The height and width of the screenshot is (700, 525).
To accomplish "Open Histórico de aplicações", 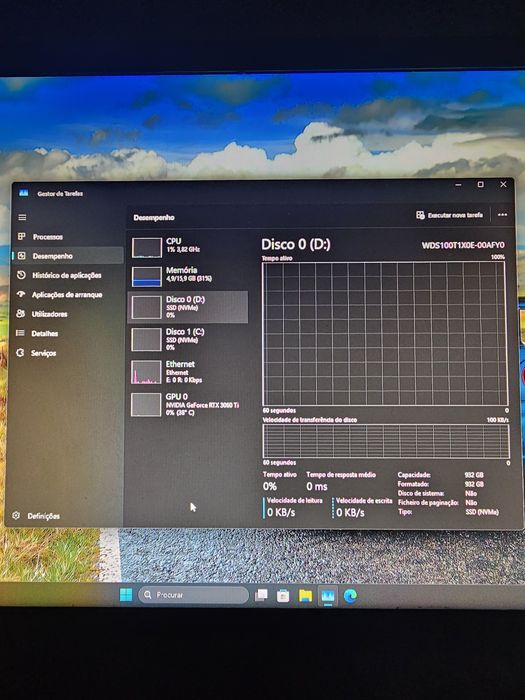I will 67,275.
